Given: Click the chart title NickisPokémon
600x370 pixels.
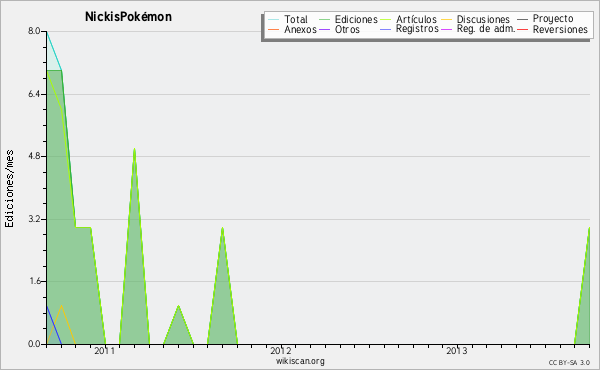Looking at the screenshot, I should [128, 17].
